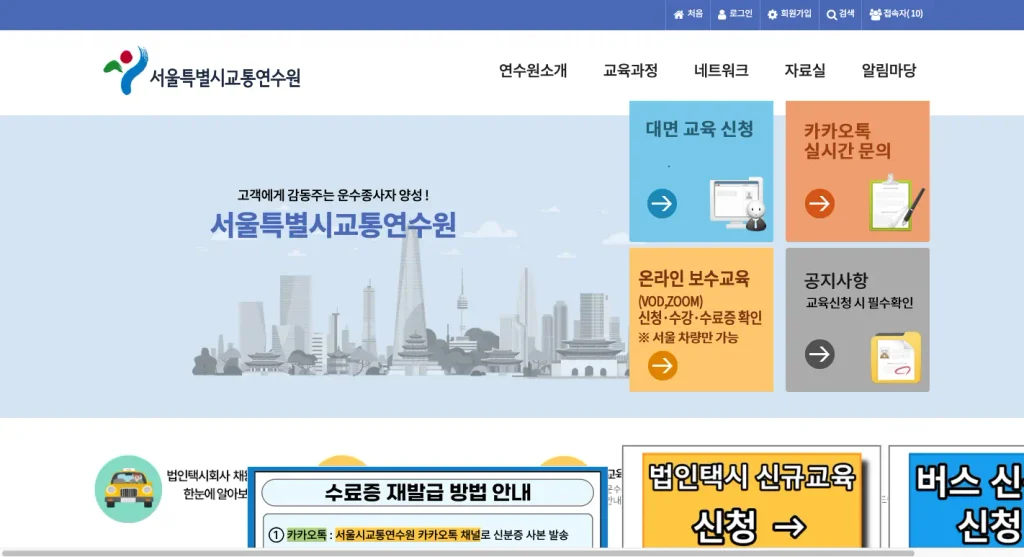Click the user icon next to 로그인
The width and height of the screenshot is (1024, 557).
(722, 14)
